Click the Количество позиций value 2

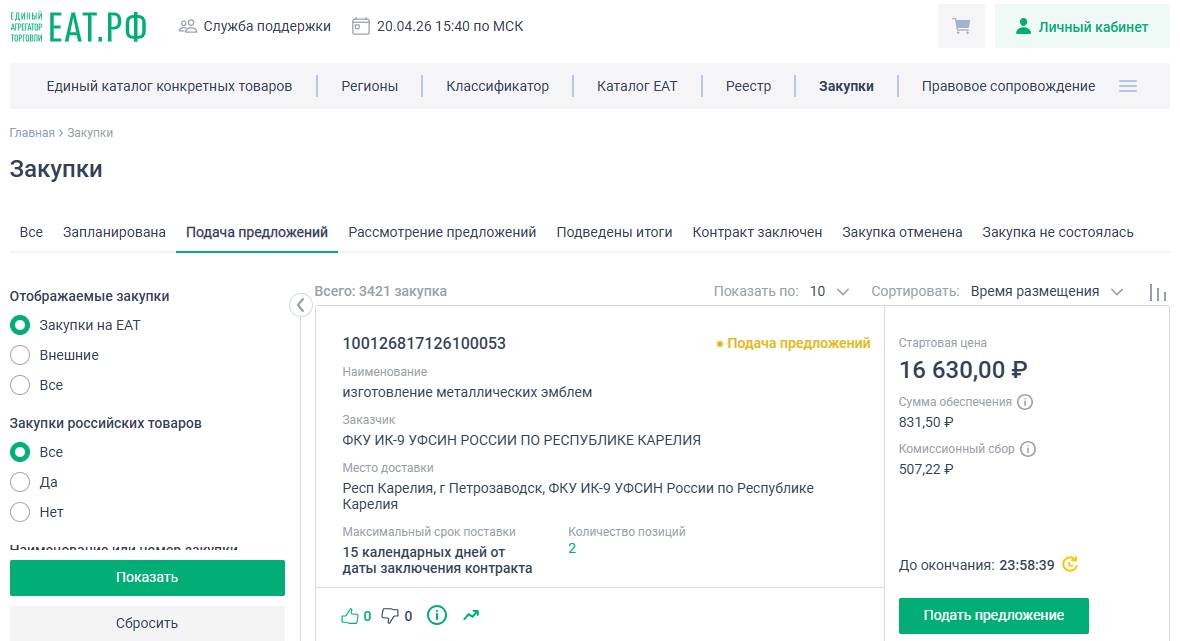point(572,548)
